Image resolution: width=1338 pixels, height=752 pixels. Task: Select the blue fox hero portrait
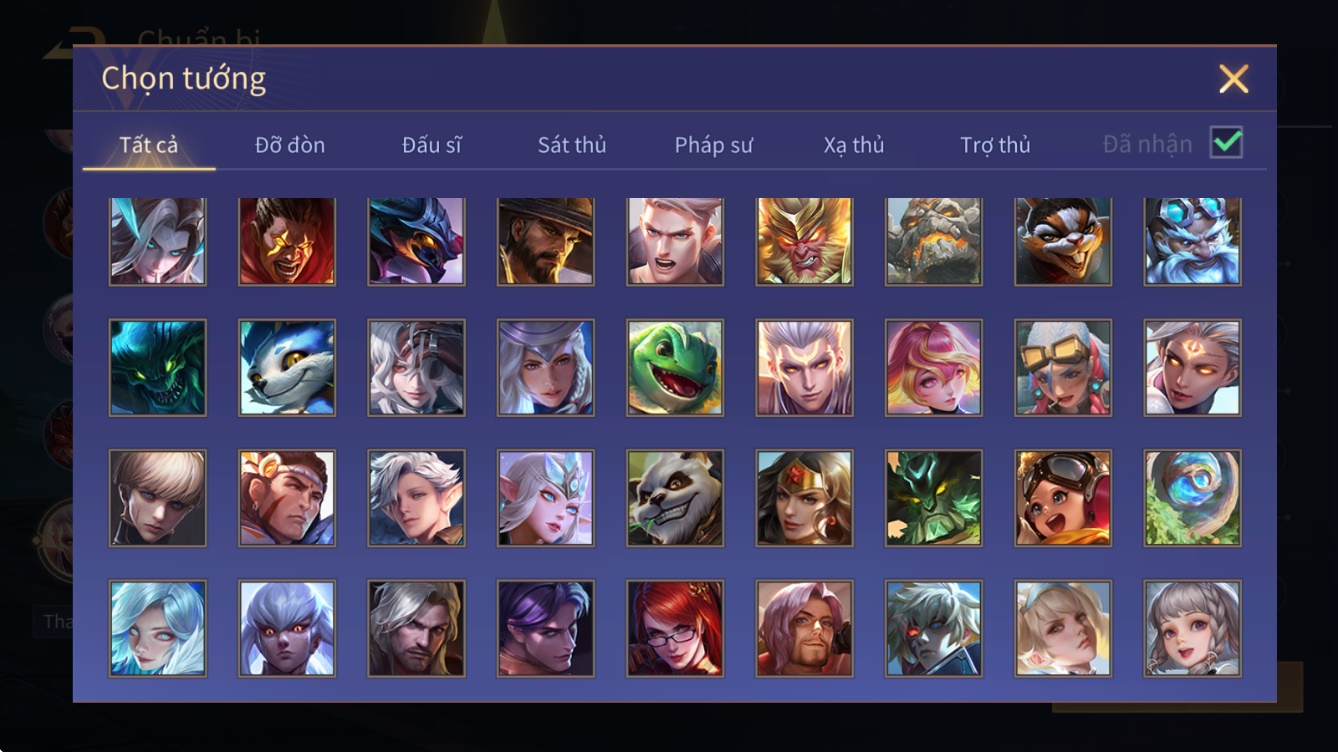coord(287,367)
